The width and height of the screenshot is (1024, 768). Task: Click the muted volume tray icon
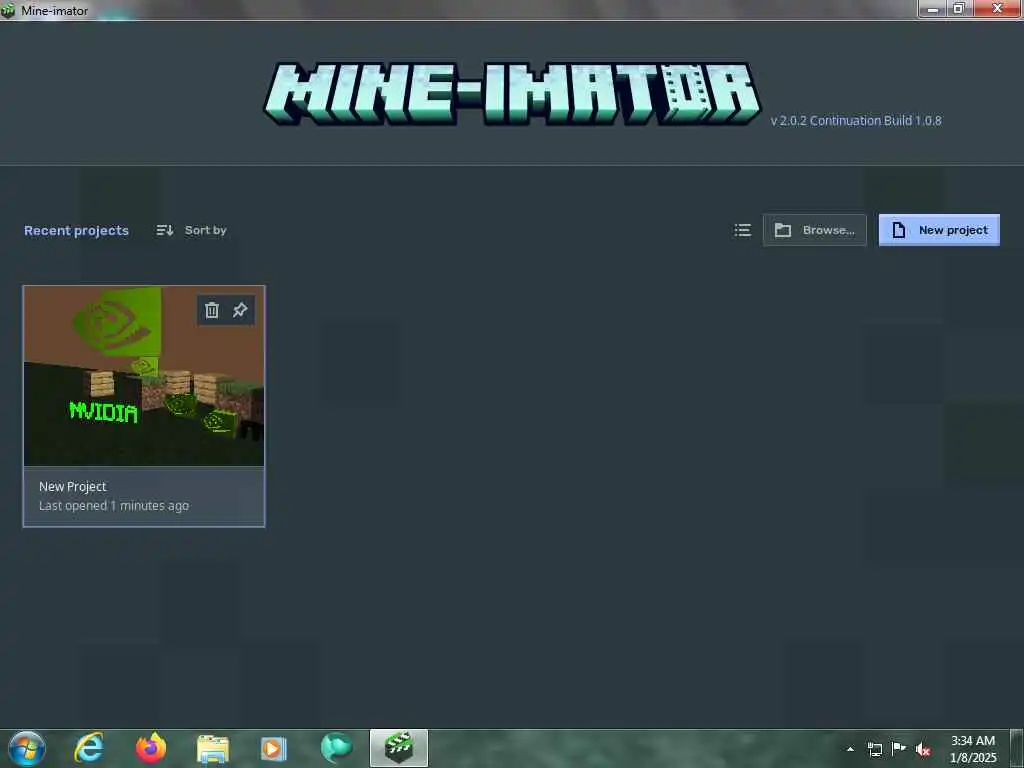point(923,750)
